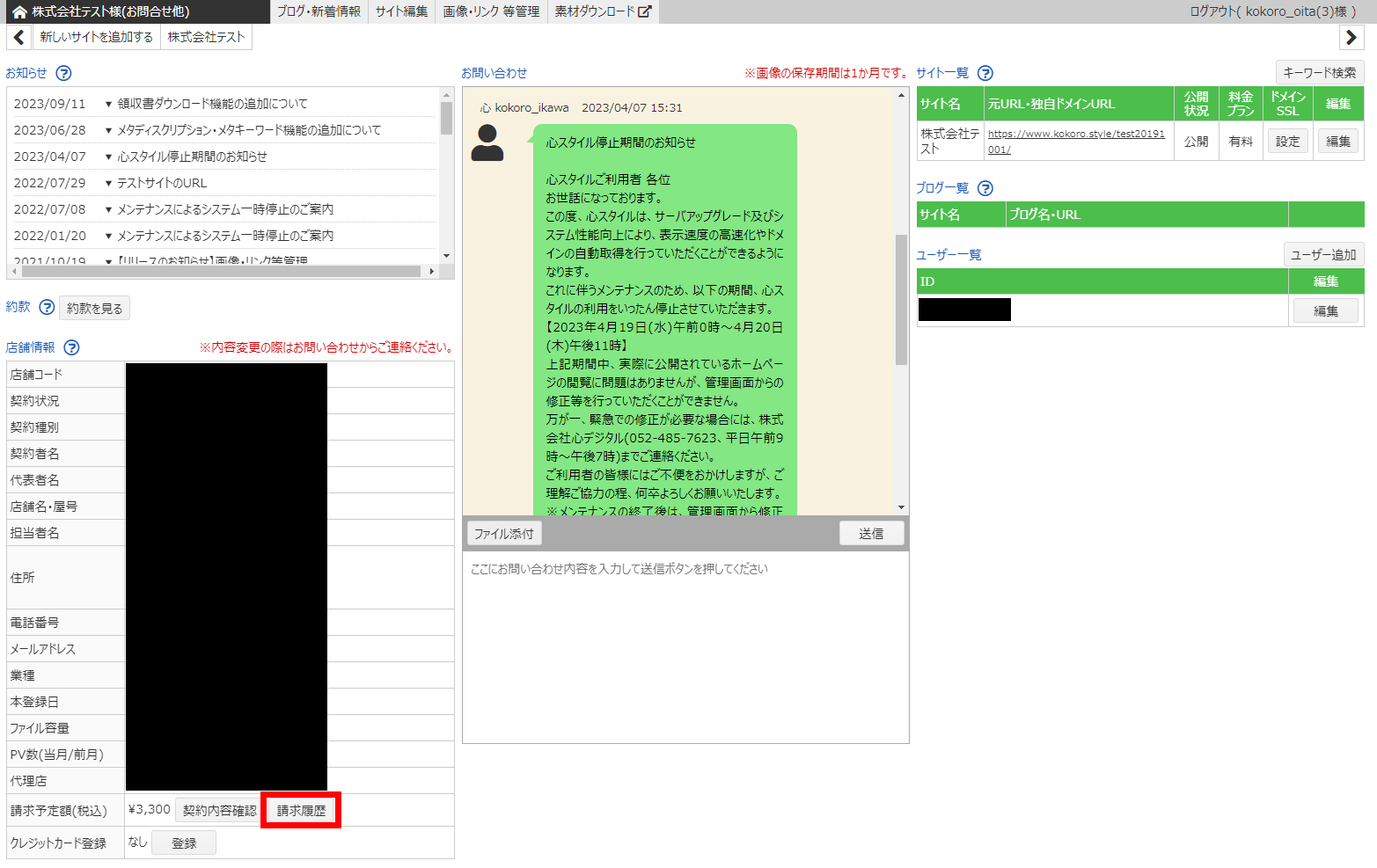The height and width of the screenshot is (868, 1377).
Task: Click the home icon beside 株式会社テスト様
Action: click(18, 12)
